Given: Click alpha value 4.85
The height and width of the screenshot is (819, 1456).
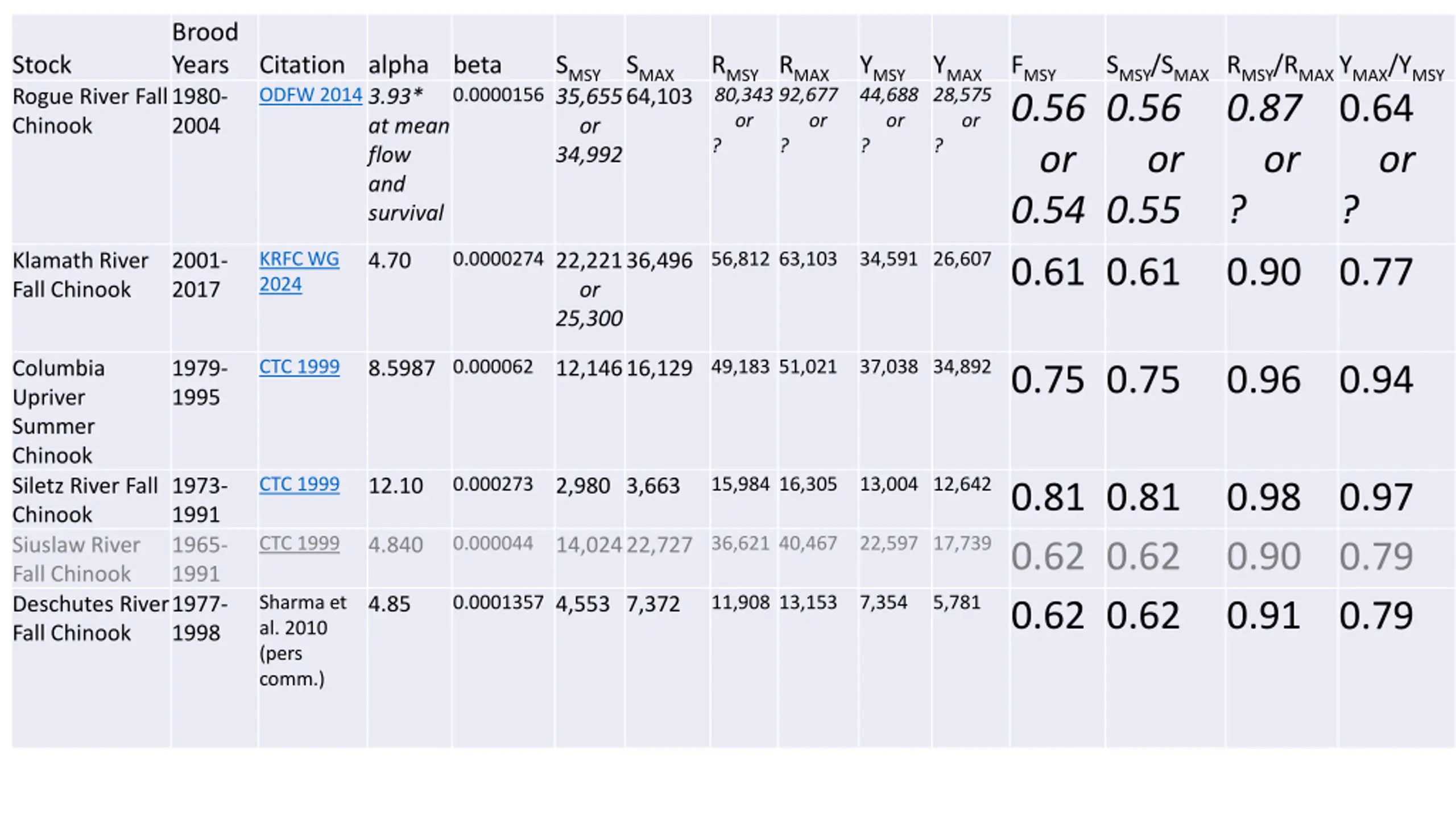Looking at the screenshot, I should tap(389, 603).
